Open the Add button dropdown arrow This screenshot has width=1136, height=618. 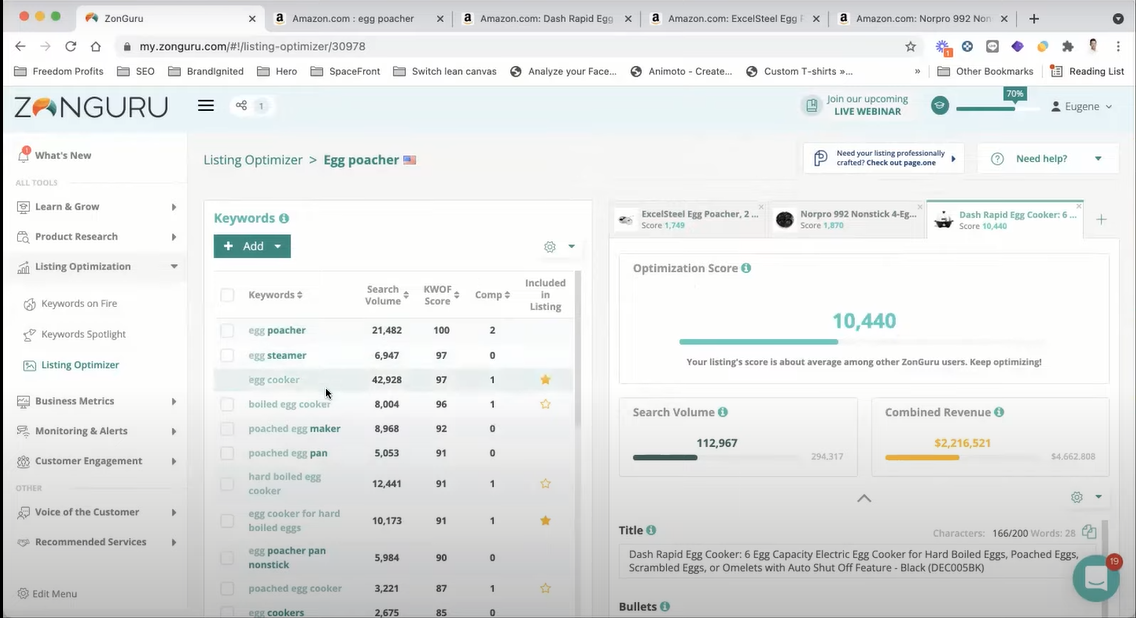277,246
